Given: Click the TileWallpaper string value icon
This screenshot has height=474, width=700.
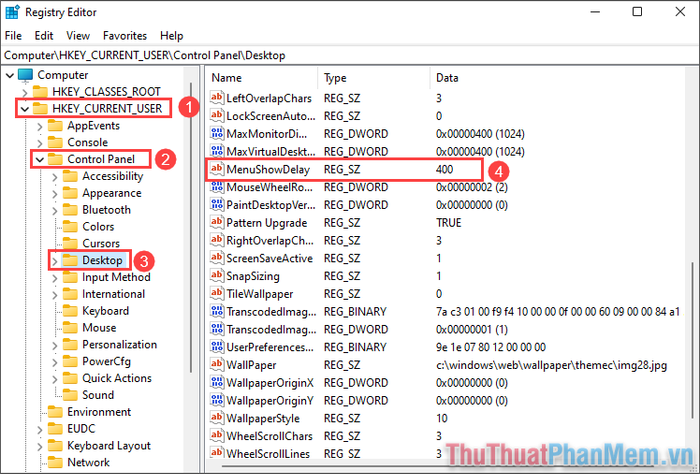Looking at the screenshot, I should pyautogui.click(x=217, y=294).
